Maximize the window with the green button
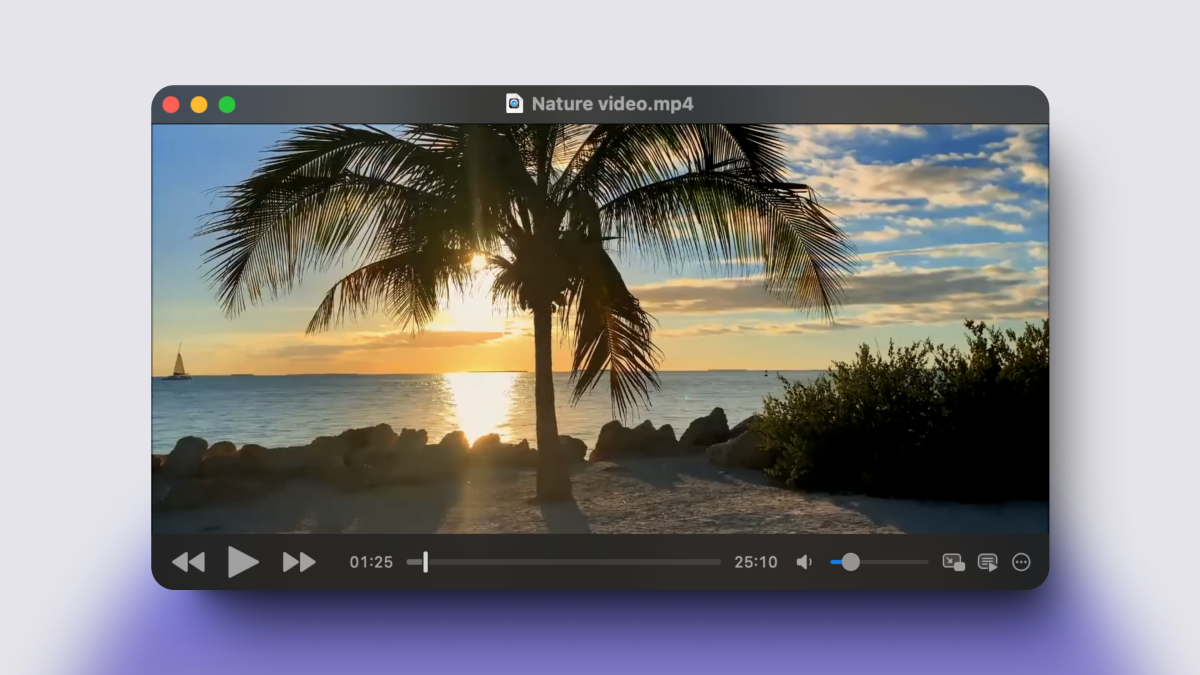Screen dimensions: 1200x675 tap(227, 104)
